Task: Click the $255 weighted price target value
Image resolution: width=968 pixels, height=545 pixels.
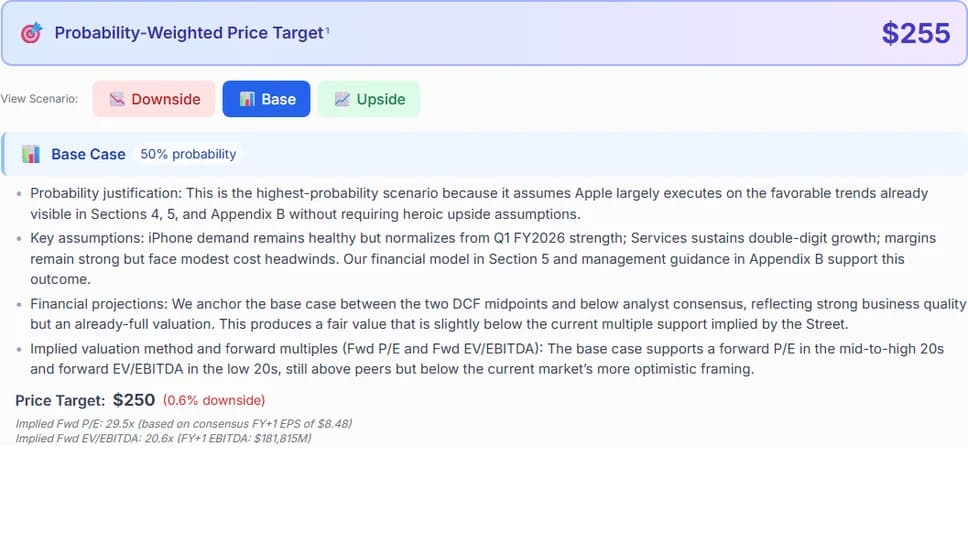Action: pyautogui.click(x=915, y=33)
